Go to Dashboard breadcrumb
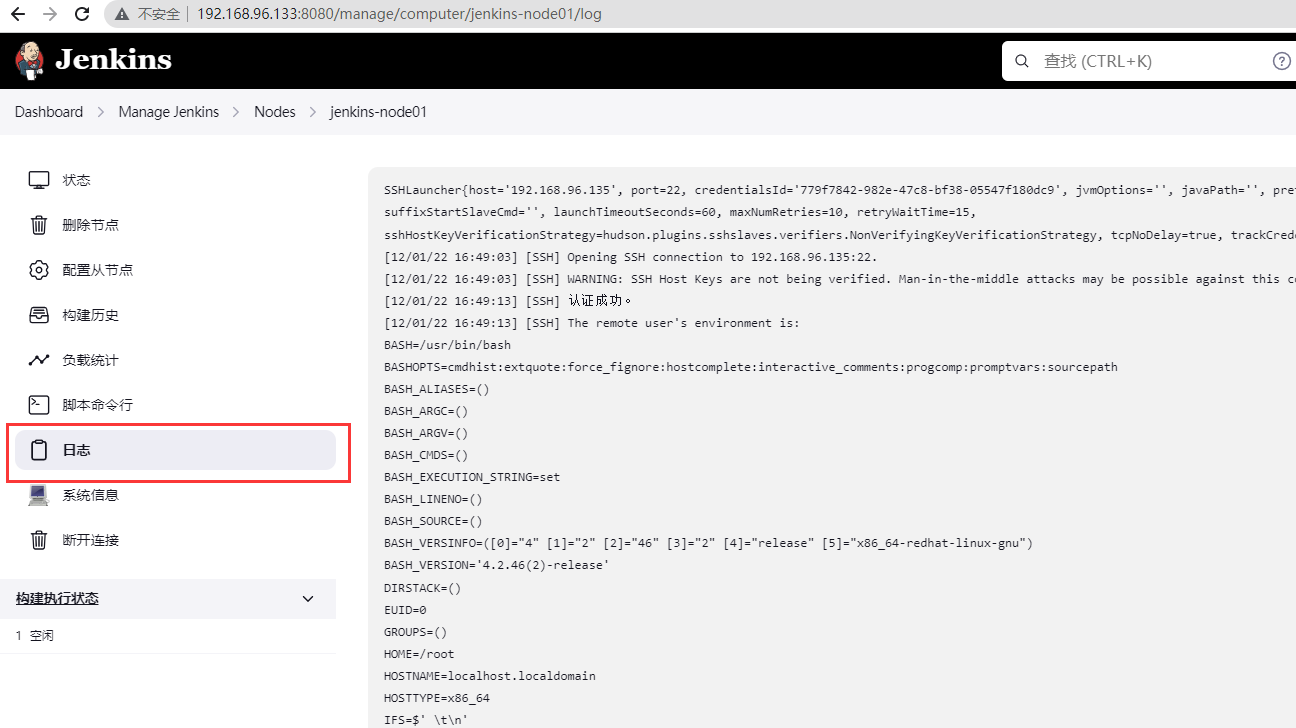1296x728 pixels. coord(49,112)
